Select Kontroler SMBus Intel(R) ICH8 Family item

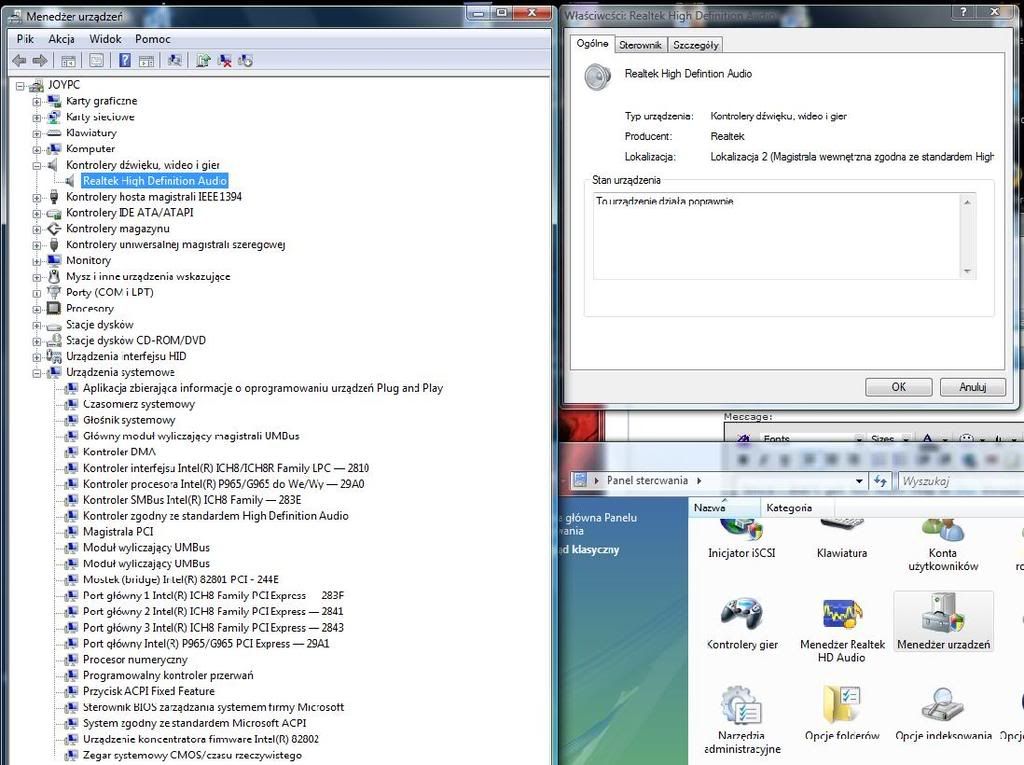(x=192, y=500)
